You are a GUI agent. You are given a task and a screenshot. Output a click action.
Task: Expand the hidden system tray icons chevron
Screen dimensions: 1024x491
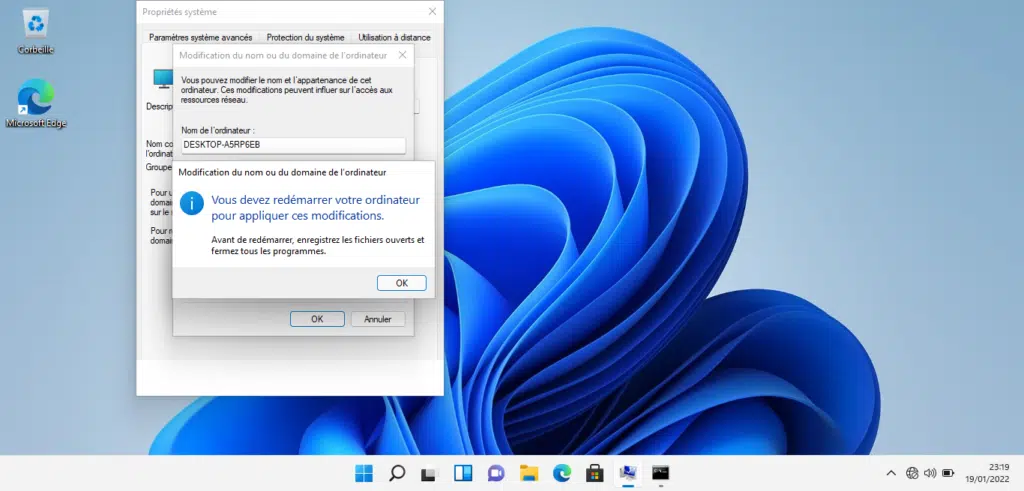891,473
